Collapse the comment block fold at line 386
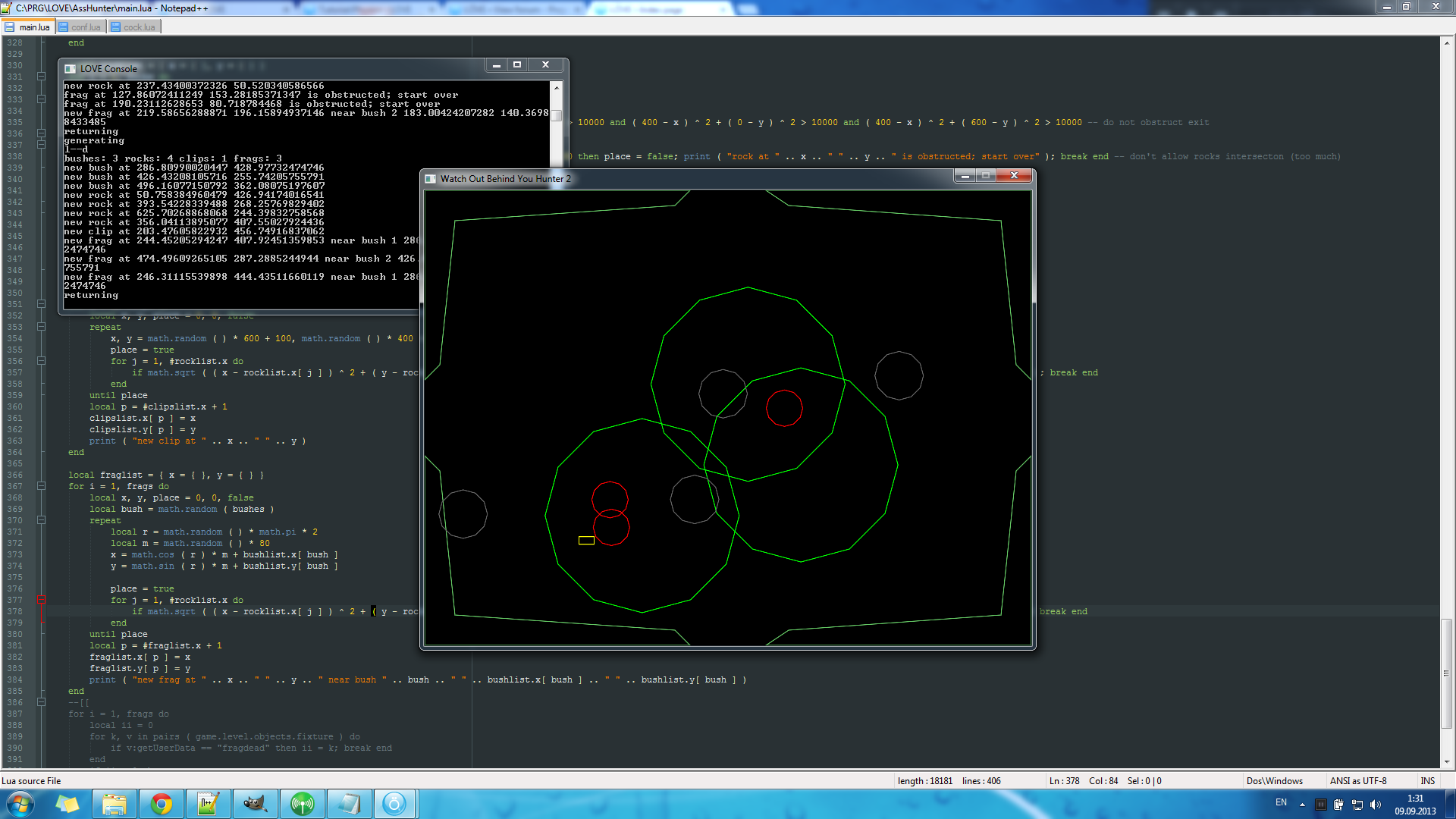The image size is (1456, 819). click(42, 702)
